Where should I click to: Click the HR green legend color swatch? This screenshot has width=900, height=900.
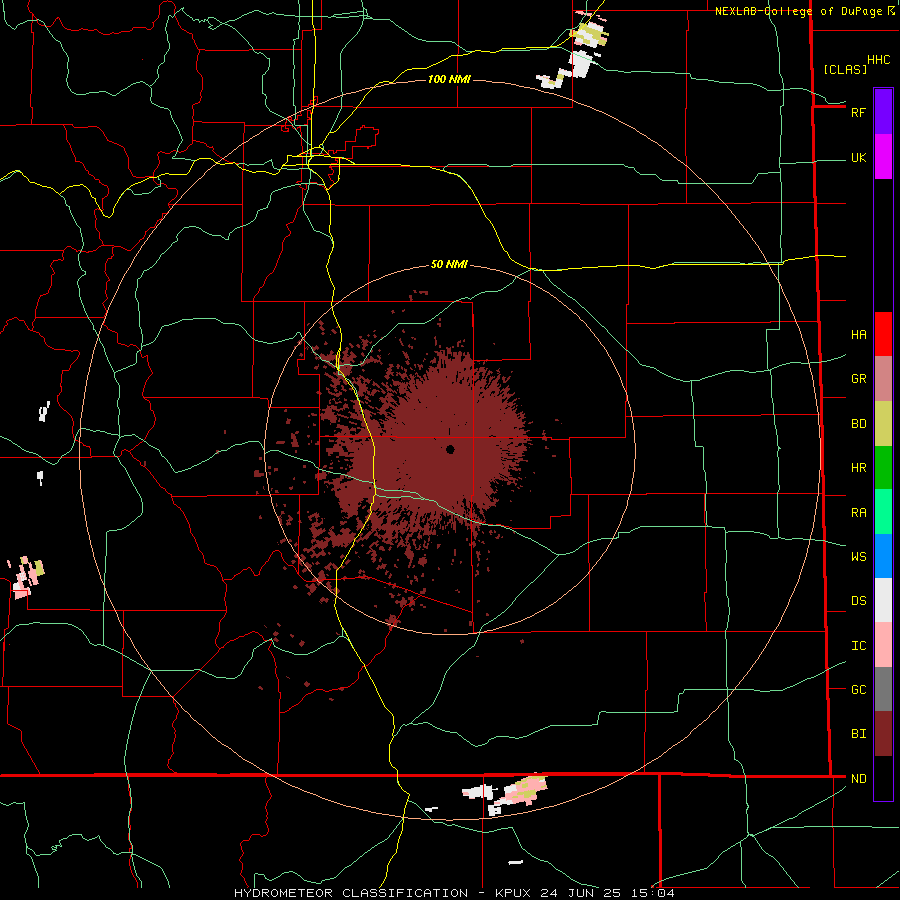coord(883,468)
